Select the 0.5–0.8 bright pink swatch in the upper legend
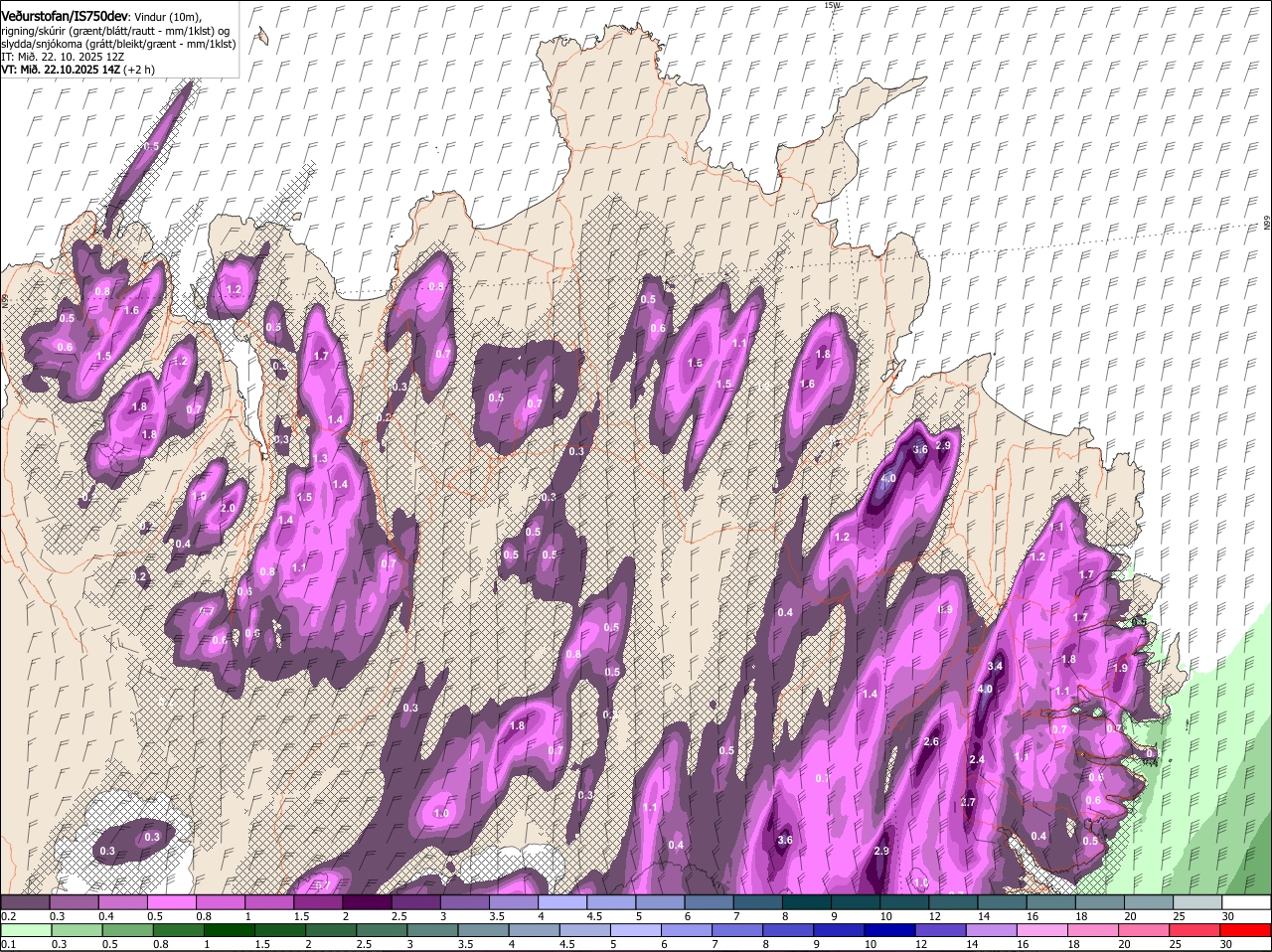The height and width of the screenshot is (952, 1272). coord(171,901)
